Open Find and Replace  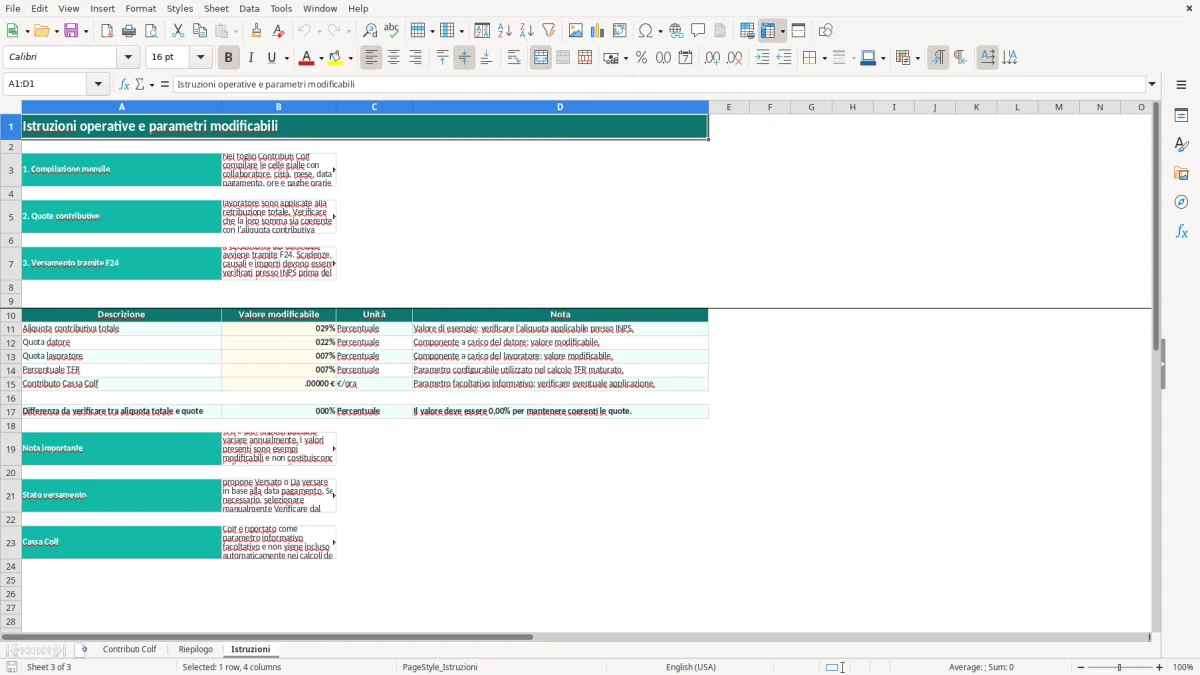pyautogui.click(x=370, y=31)
